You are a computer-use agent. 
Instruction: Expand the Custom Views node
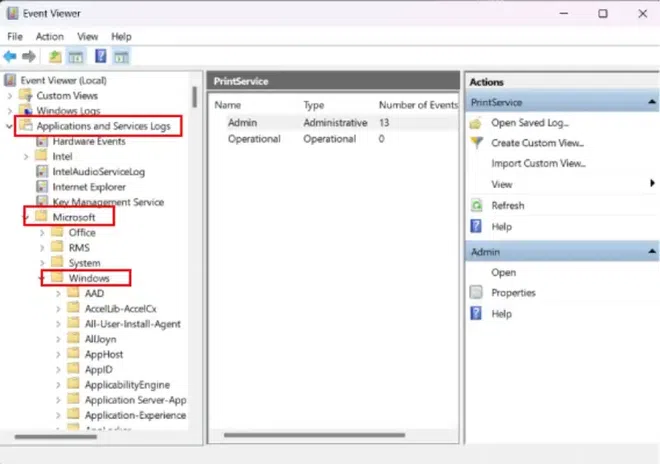[x=10, y=96]
